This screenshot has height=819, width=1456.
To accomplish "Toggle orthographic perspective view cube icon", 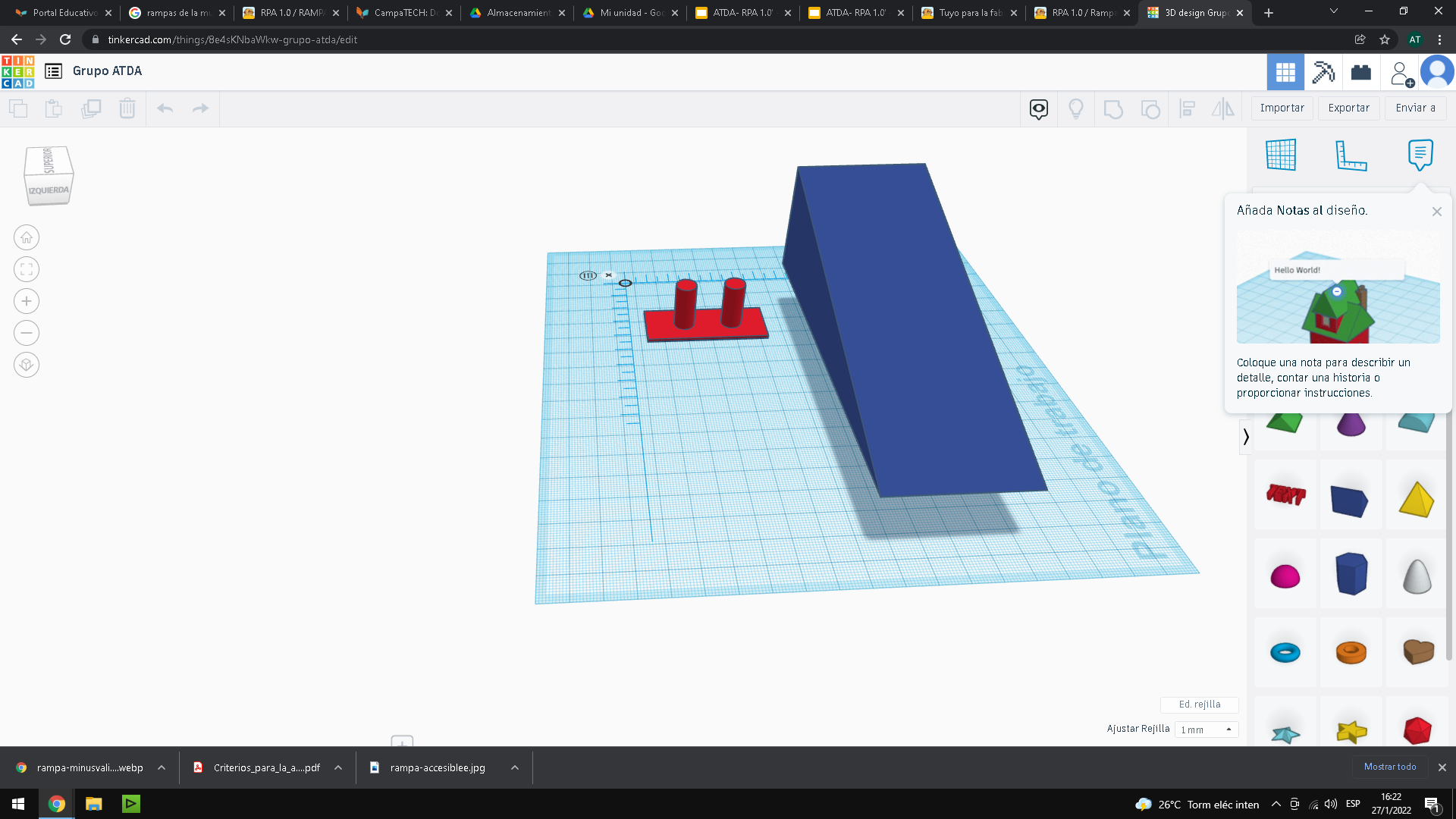I will pyautogui.click(x=27, y=365).
